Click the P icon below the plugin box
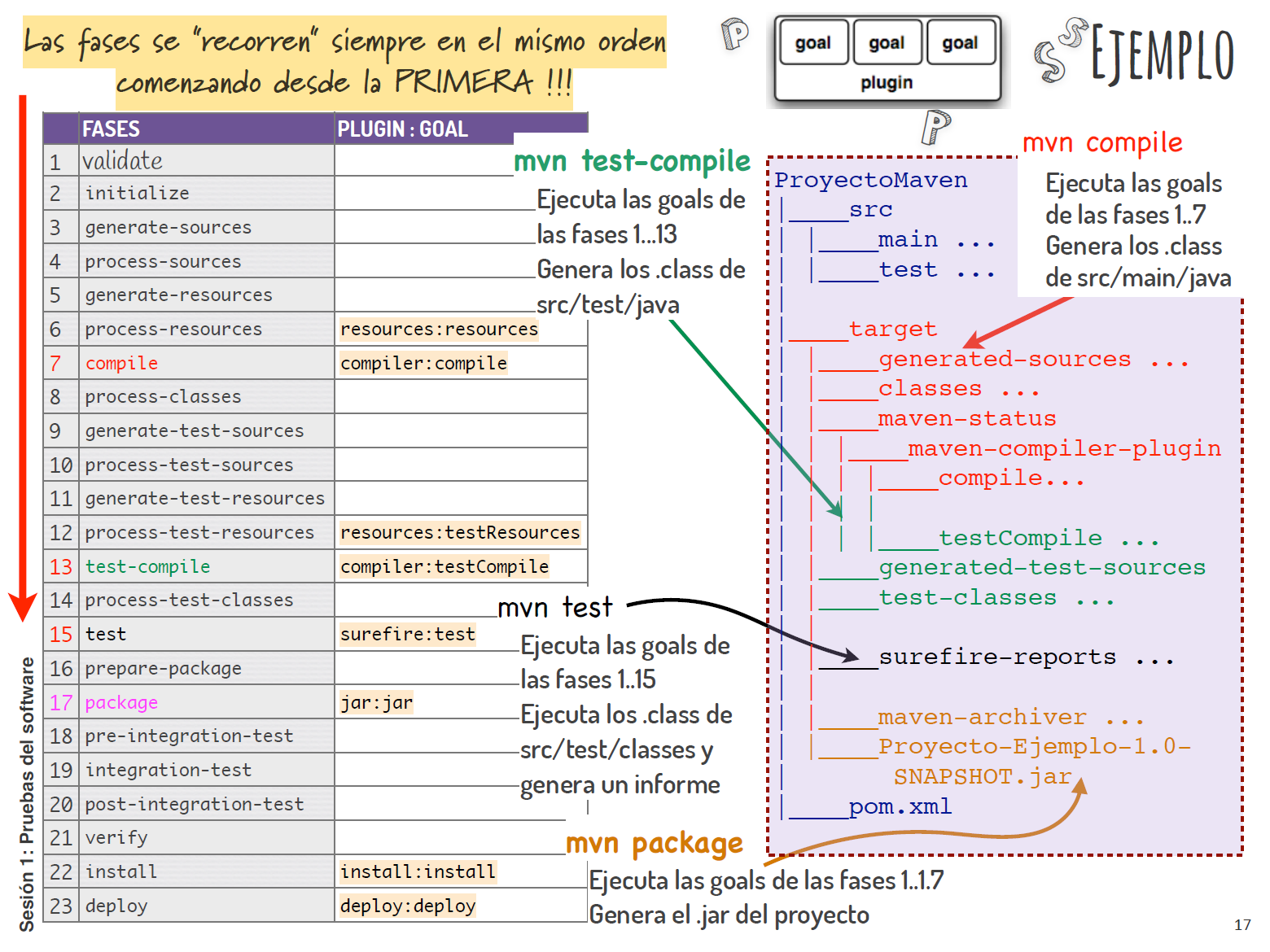This screenshot has height=952, width=1270. click(x=935, y=127)
